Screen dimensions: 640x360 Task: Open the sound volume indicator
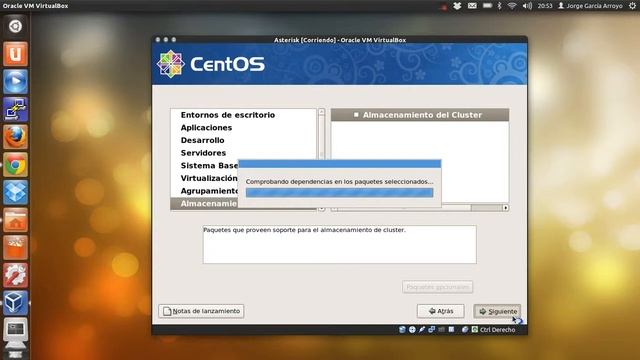527,6
